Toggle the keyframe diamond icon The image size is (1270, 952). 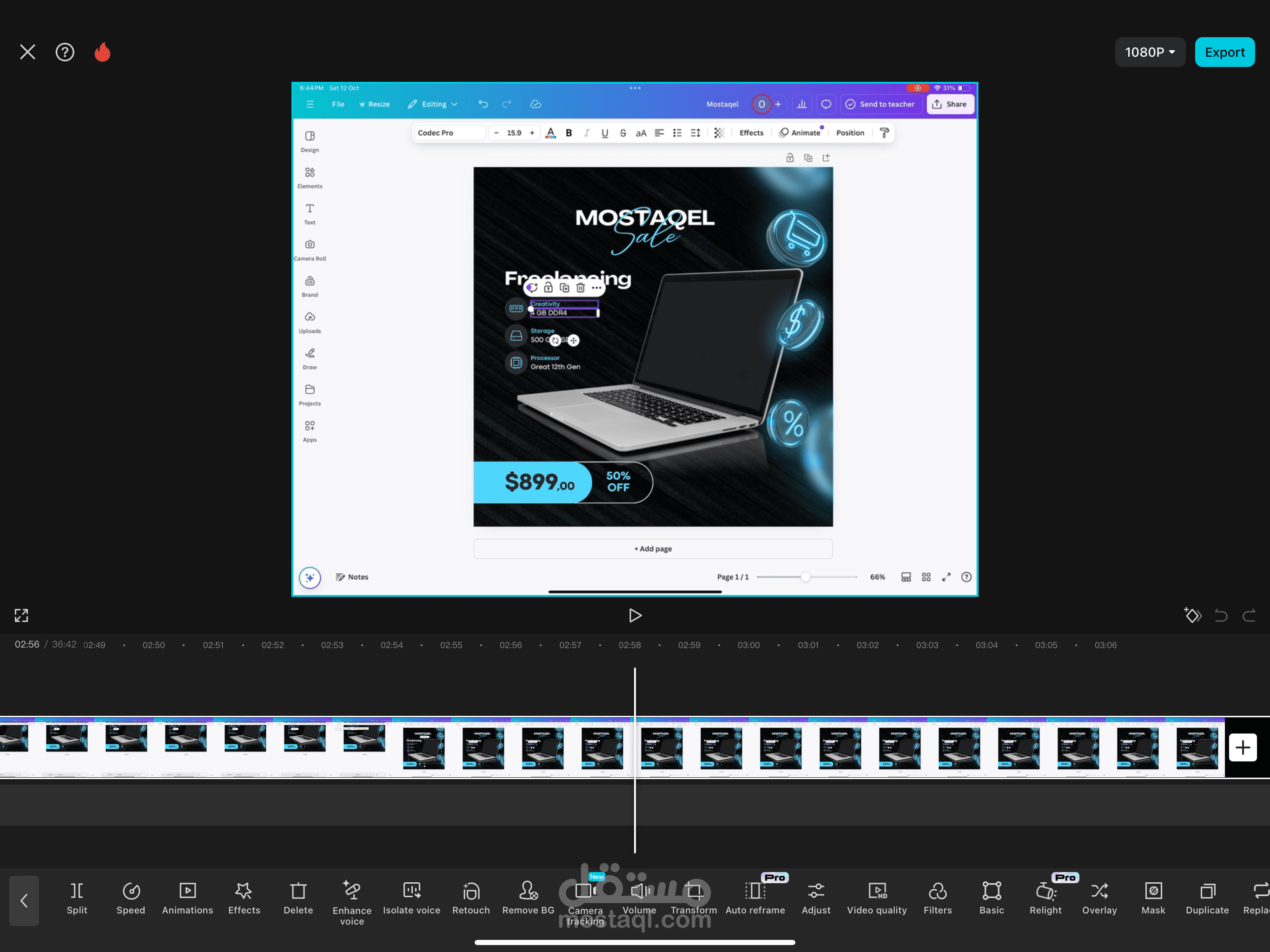1192,615
